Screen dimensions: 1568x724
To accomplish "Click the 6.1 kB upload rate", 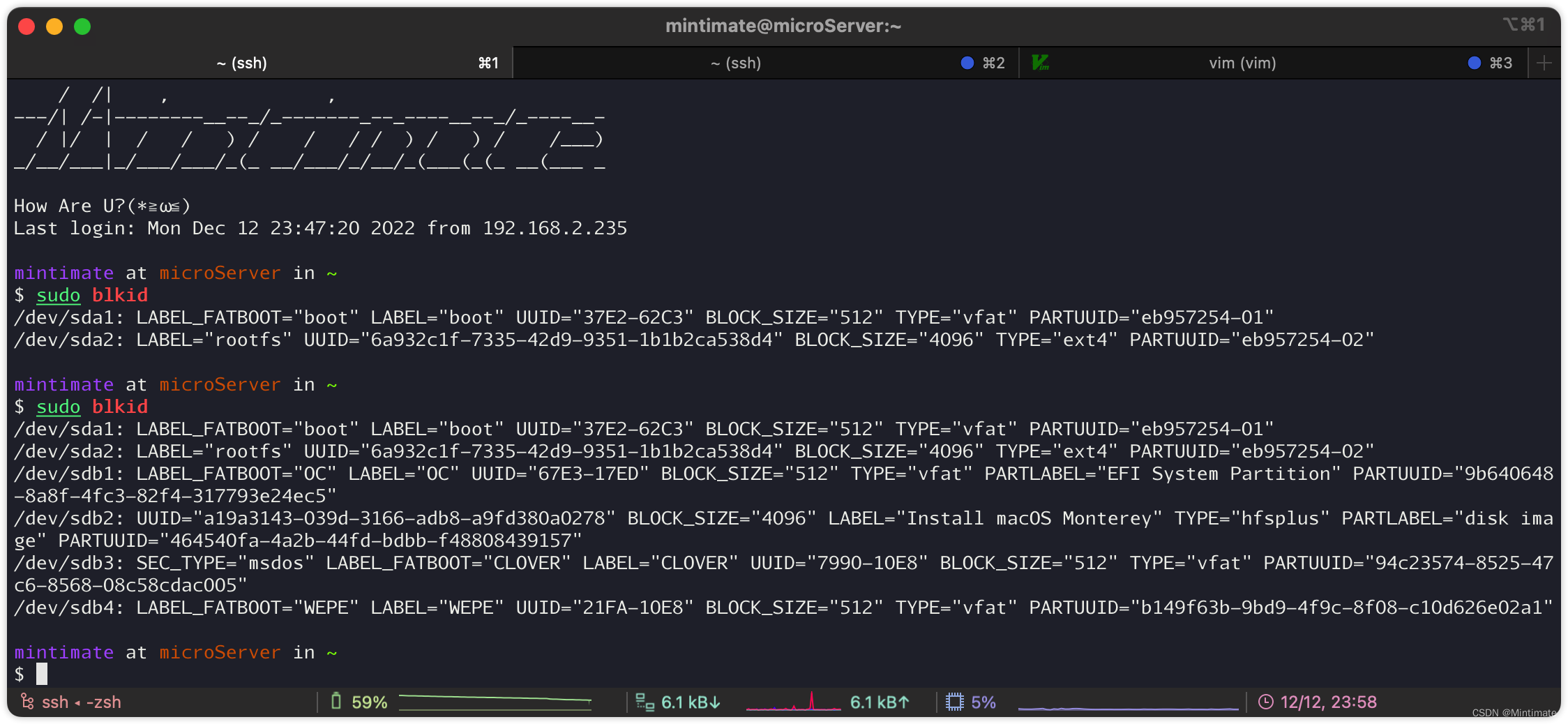I will (880, 702).
